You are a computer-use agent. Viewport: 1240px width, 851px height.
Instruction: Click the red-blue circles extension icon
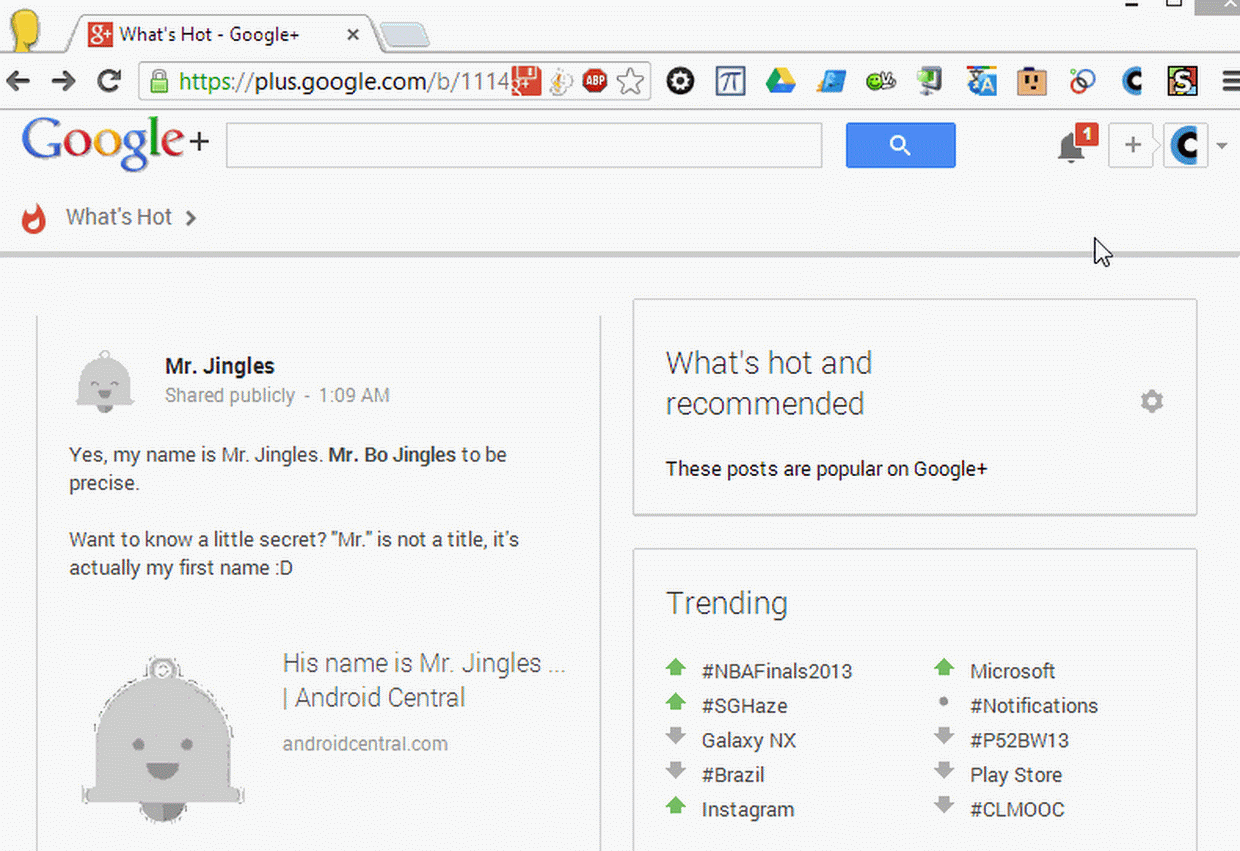[1082, 81]
